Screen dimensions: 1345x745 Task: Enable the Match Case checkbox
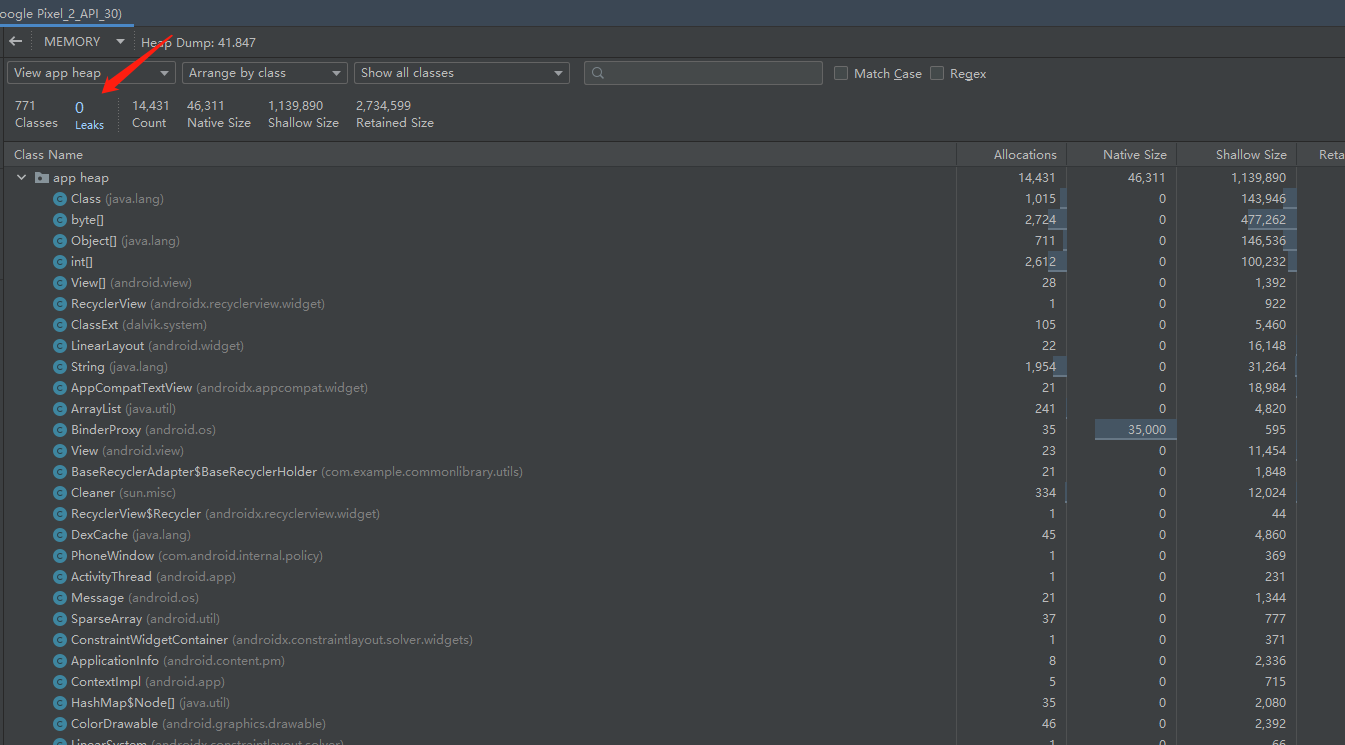click(x=840, y=72)
